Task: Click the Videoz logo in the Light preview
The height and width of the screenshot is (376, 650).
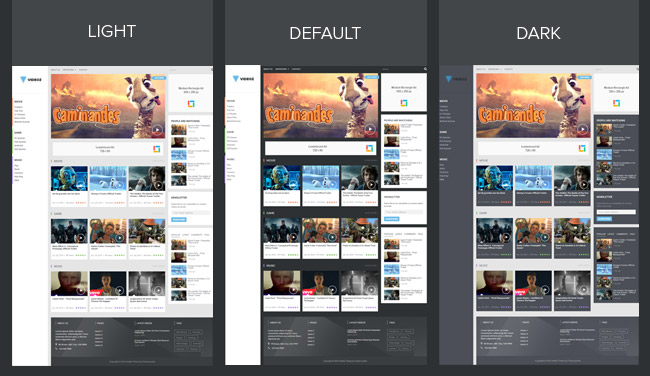Action: tap(31, 79)
